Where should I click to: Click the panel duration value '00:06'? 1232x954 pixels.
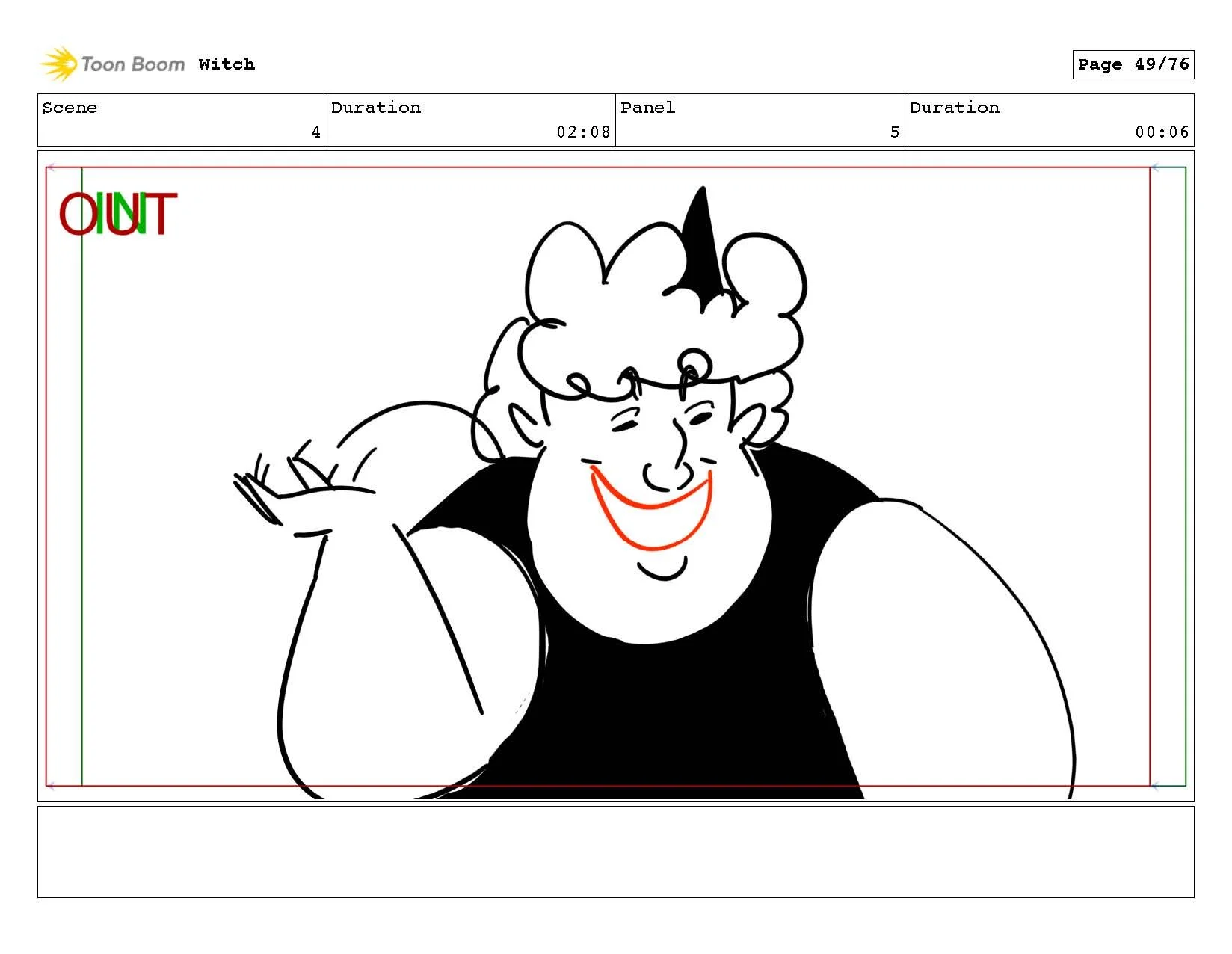(x=1162, y=132)
